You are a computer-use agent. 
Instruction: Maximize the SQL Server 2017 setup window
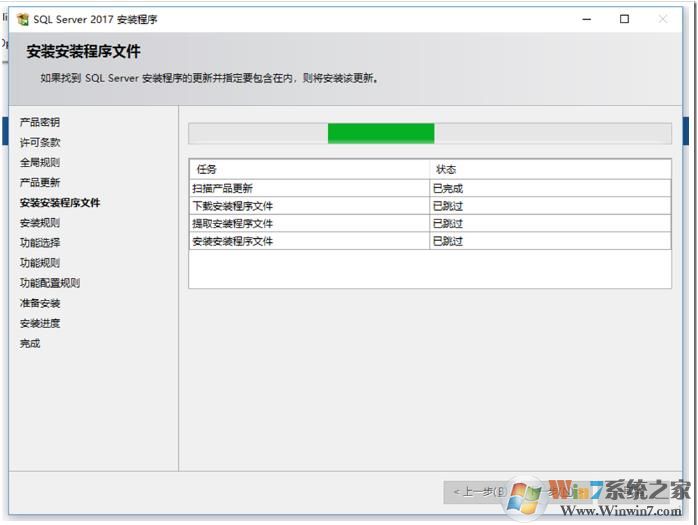click(x=625, y=19)
